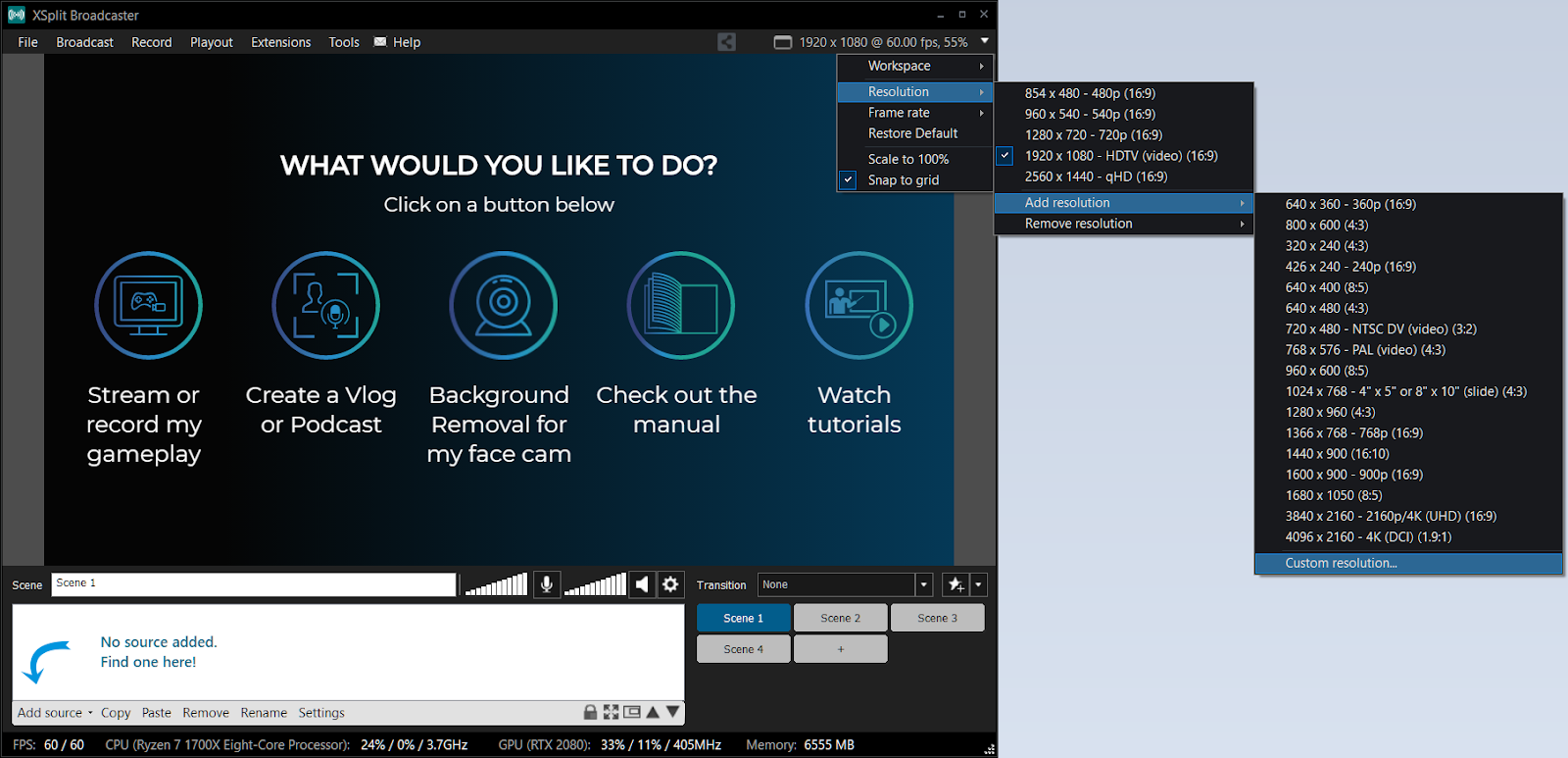
Task: Select checked 1920 x 1080 HDTV resolution
Action: [x=1123, y=156]
